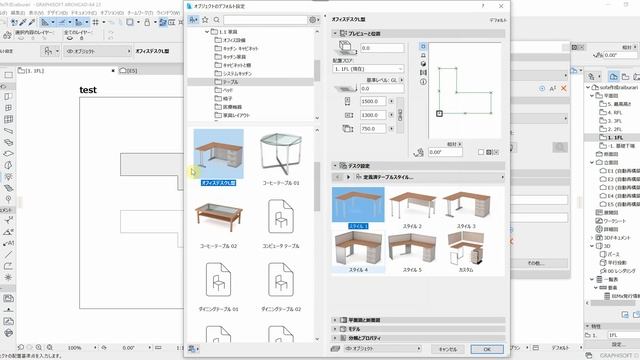Open the 配置フロア 1. 1FL dropdown
Screen dimensions: 640x360
tap(368, 69)
